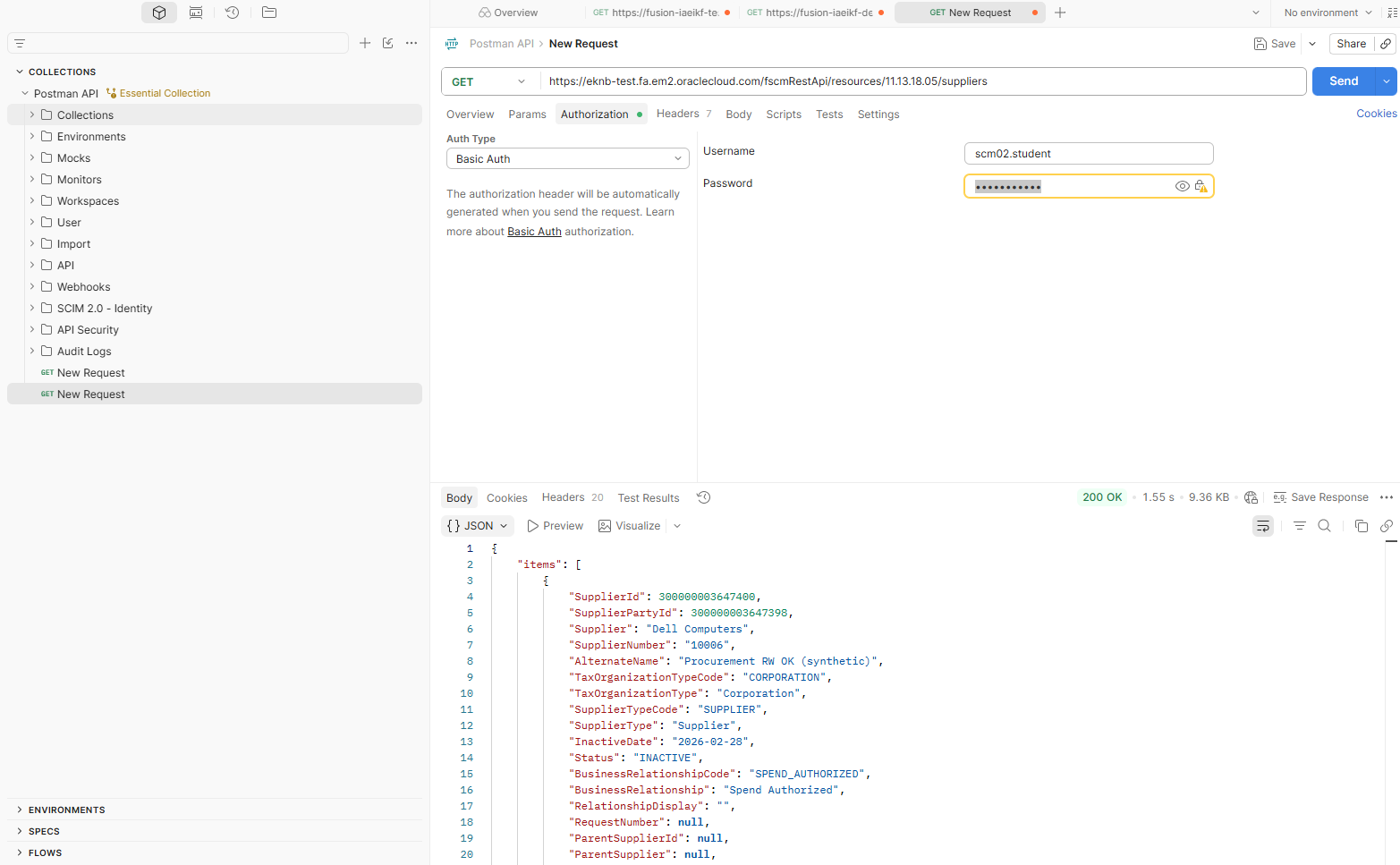Open the Cookies link
Image resolution: width=1400 pixels, height=865 pixels.
click(x=1376, y=114)
